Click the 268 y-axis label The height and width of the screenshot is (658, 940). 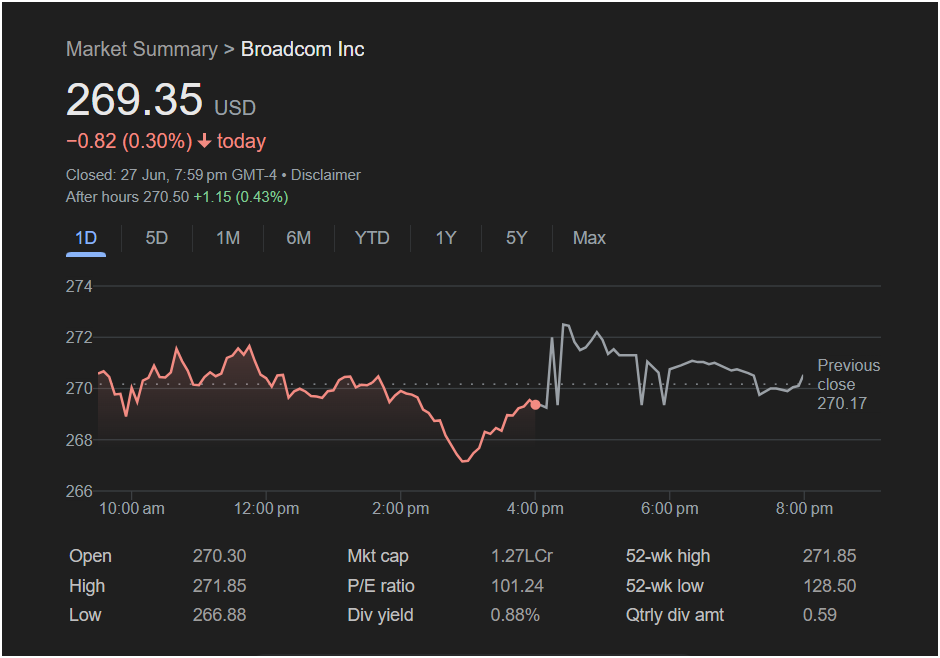[79, 440]
